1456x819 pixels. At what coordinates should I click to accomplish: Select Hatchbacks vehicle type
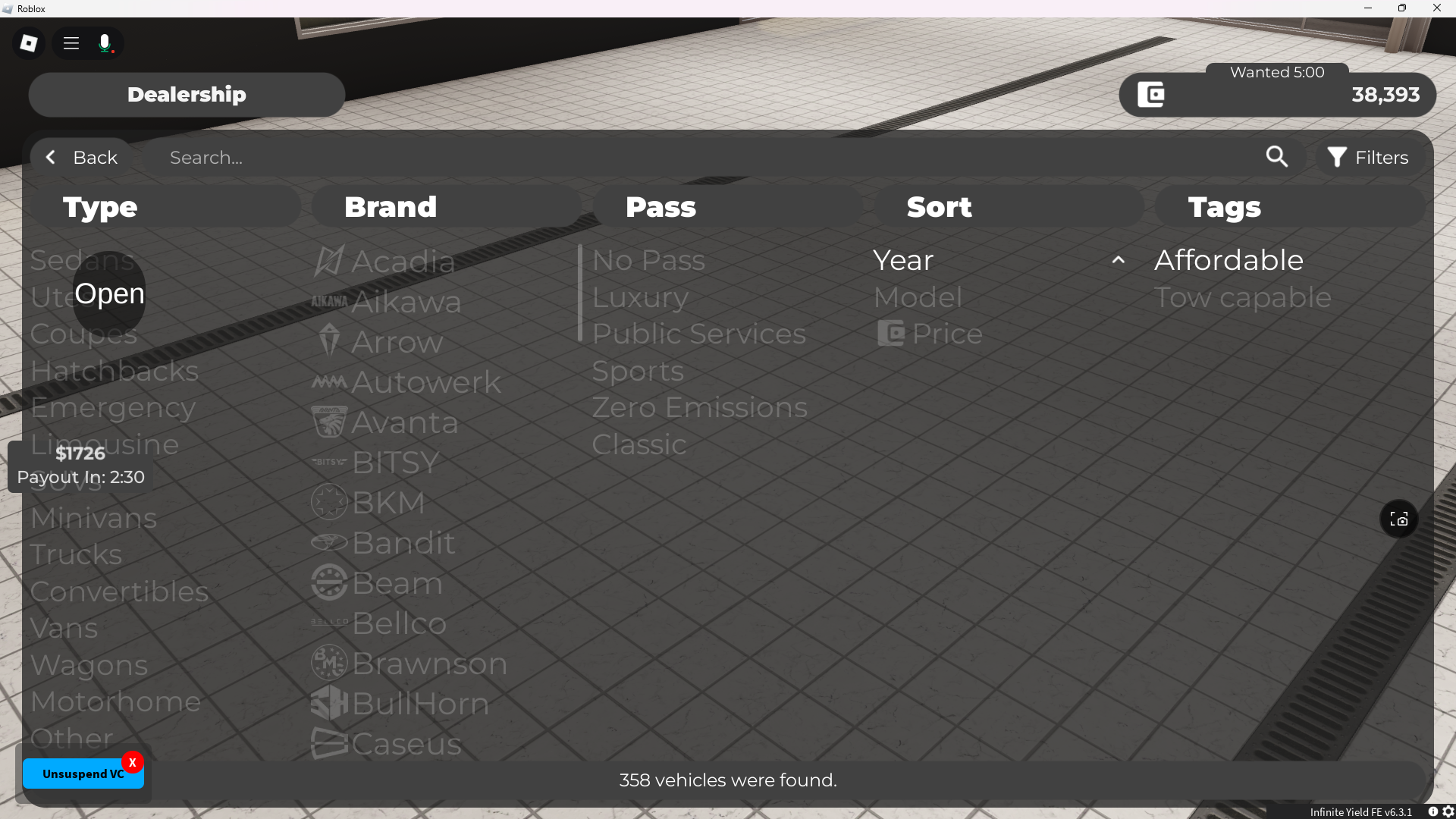tap(115, 371)
